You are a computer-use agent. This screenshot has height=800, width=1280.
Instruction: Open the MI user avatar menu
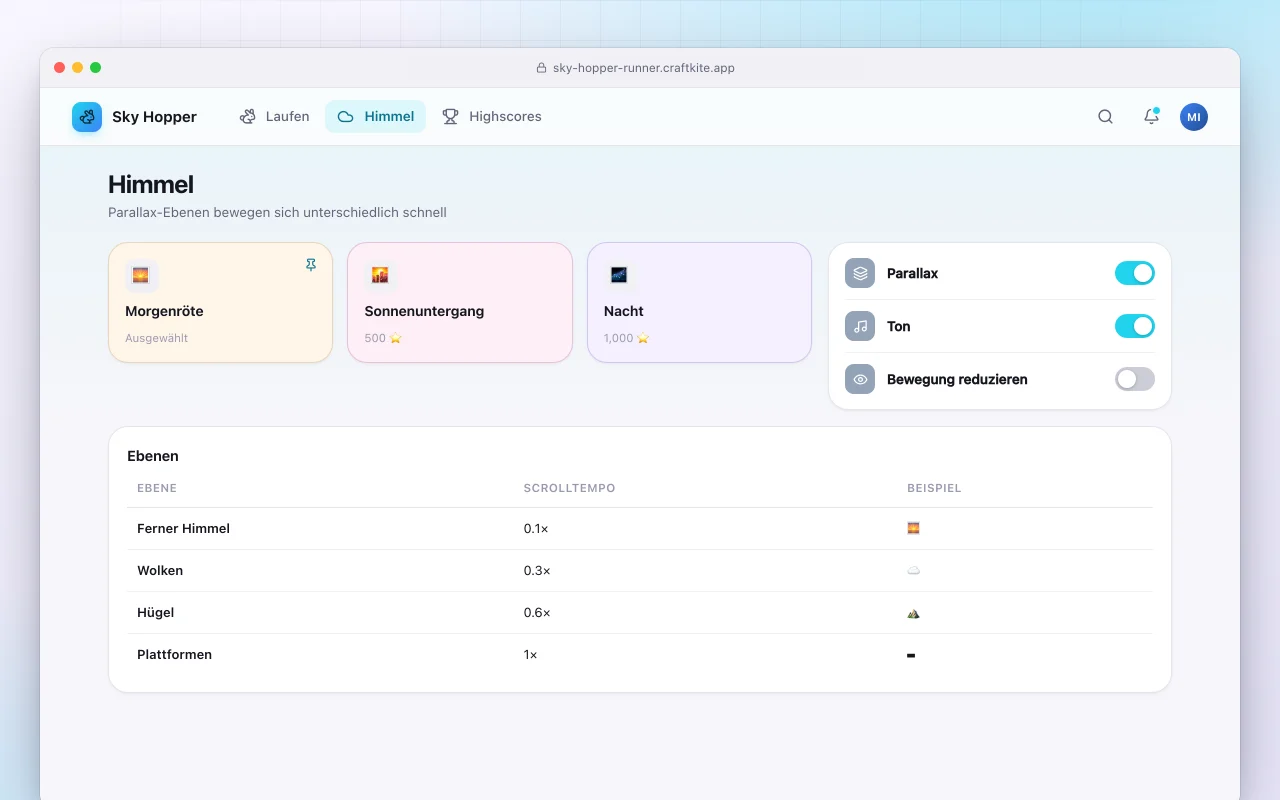(x=1194, y=117)
